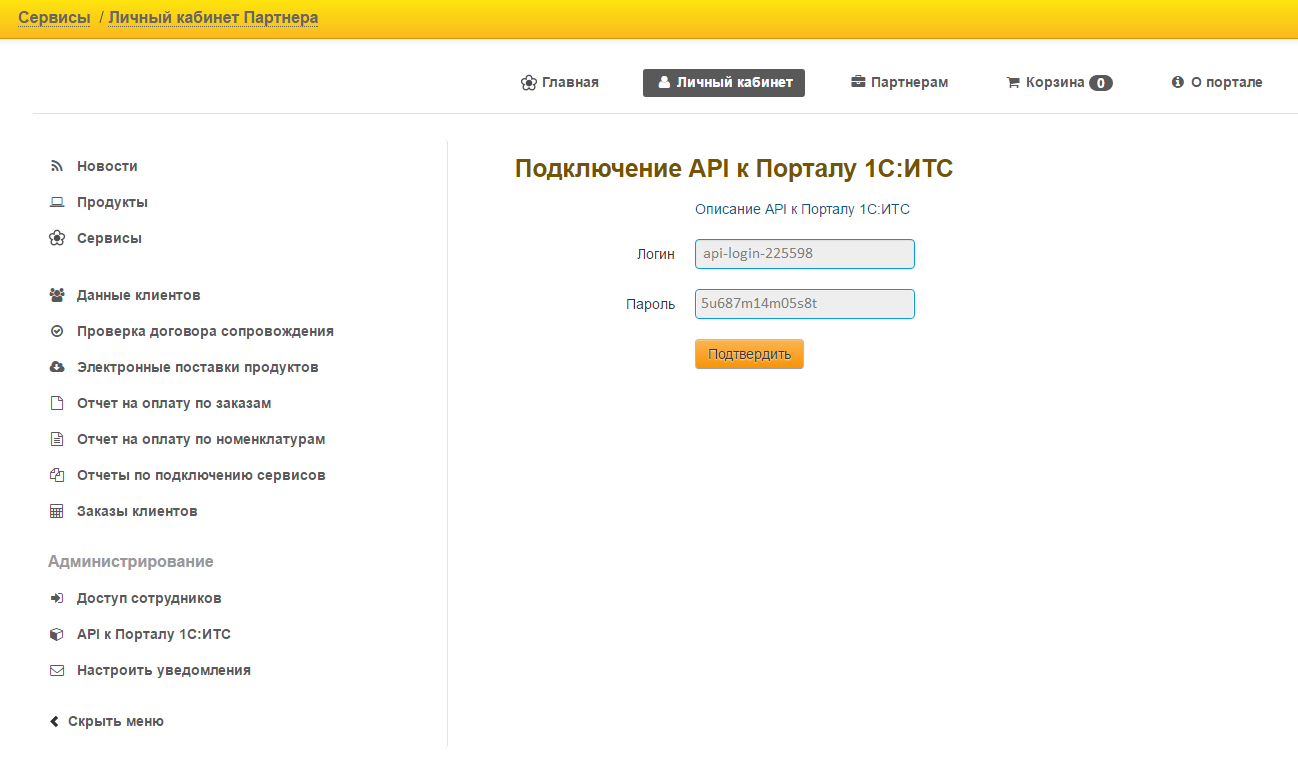1298x769 pixels.
Task: Click the people icon beside Данные клиентов
Action: tap(57, 295)
